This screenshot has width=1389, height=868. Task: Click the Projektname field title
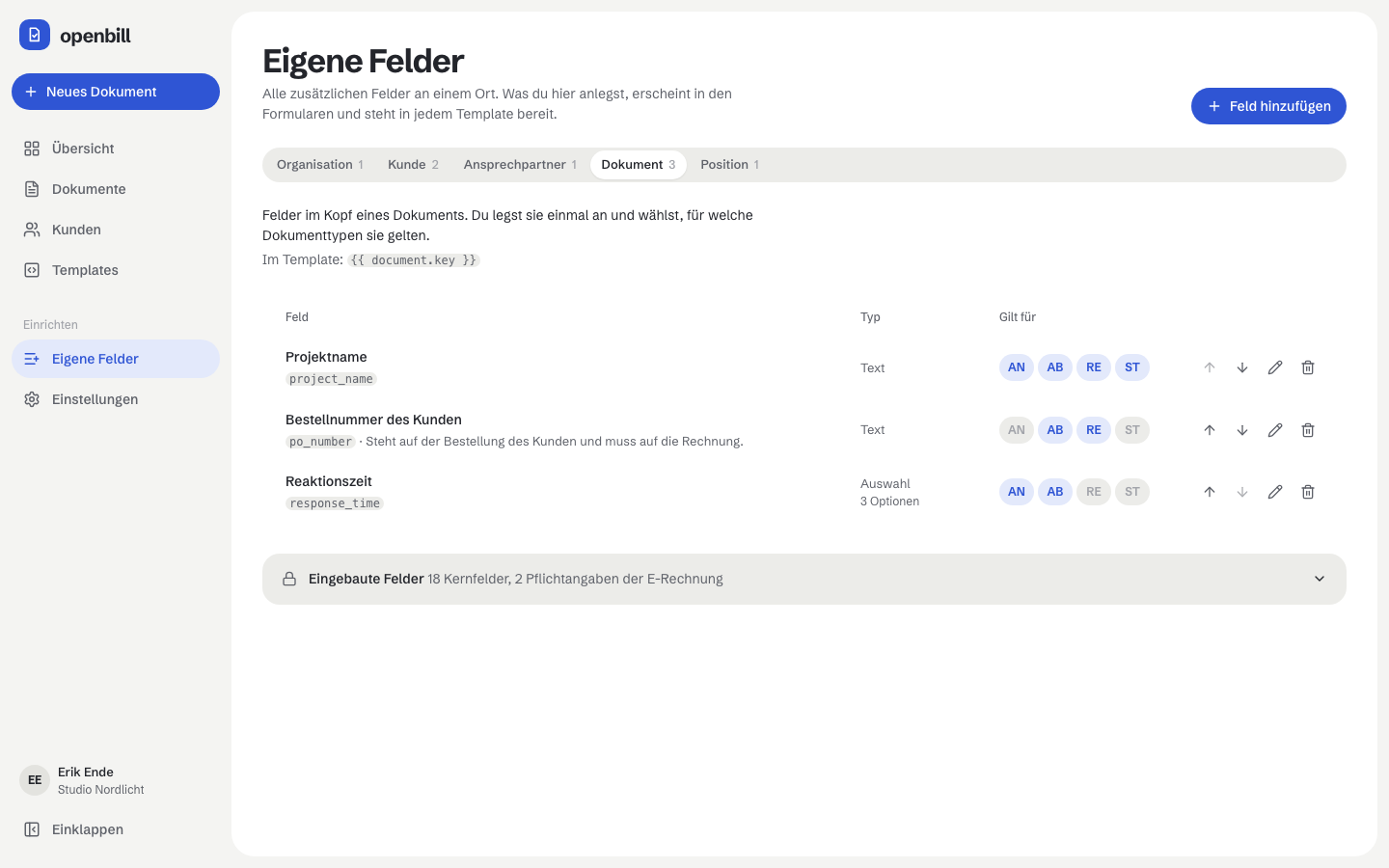(326, 357)
